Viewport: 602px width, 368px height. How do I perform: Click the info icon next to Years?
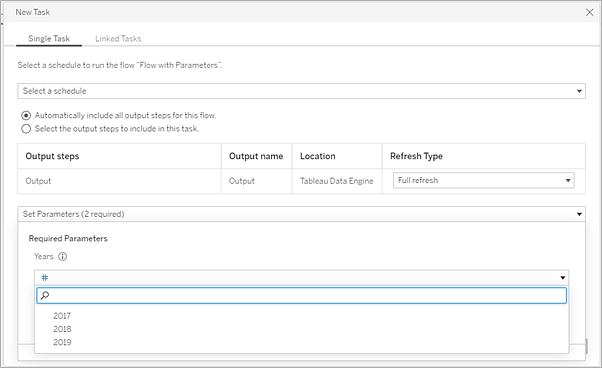point(62,256)
